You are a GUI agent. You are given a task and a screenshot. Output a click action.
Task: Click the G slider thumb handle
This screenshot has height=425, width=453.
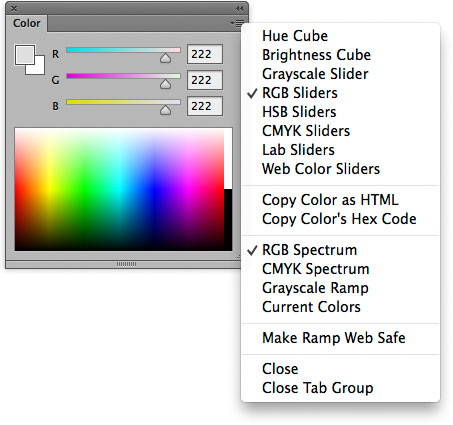pos(165,84)
